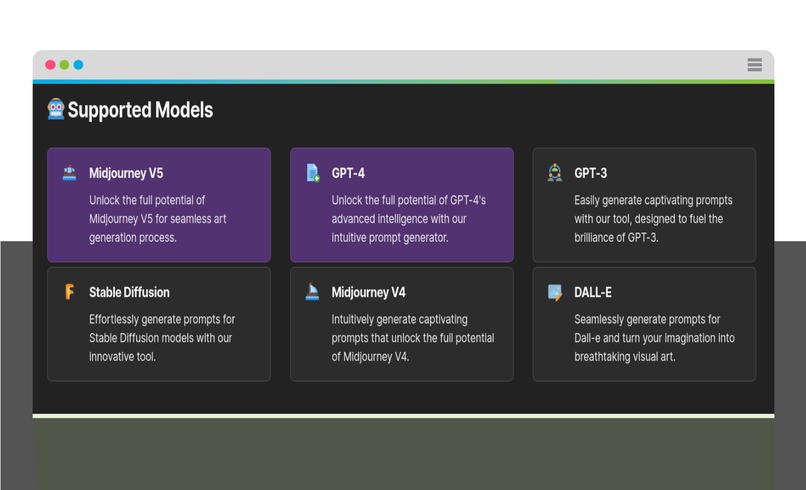This screenshot has width=806, height=490.
Task: Click the DALL-E card description text
Action: pos(654,338)
